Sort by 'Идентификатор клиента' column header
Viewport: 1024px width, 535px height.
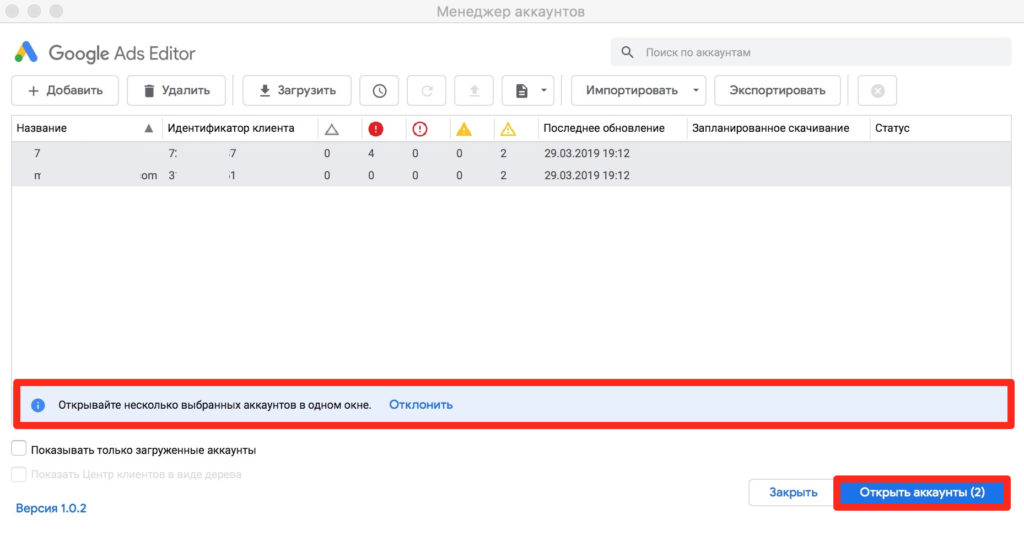(231, 128)
